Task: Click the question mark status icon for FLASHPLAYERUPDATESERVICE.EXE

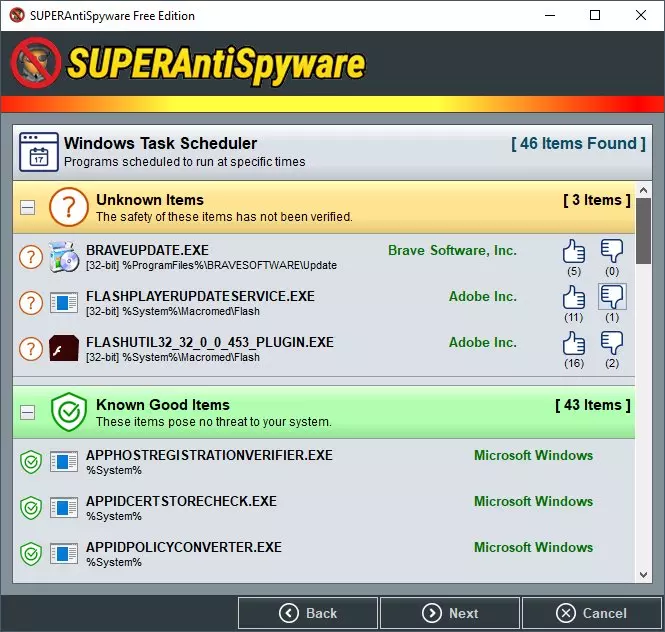Action: (x=31, y=303)
